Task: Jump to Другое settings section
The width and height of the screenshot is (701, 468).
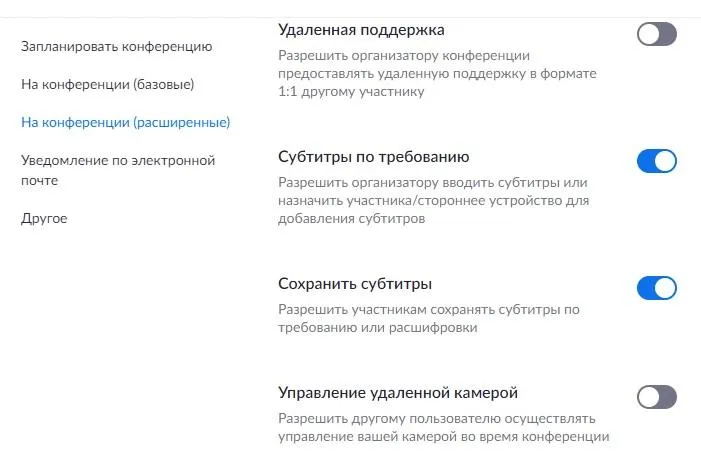Action: point(44,218)
